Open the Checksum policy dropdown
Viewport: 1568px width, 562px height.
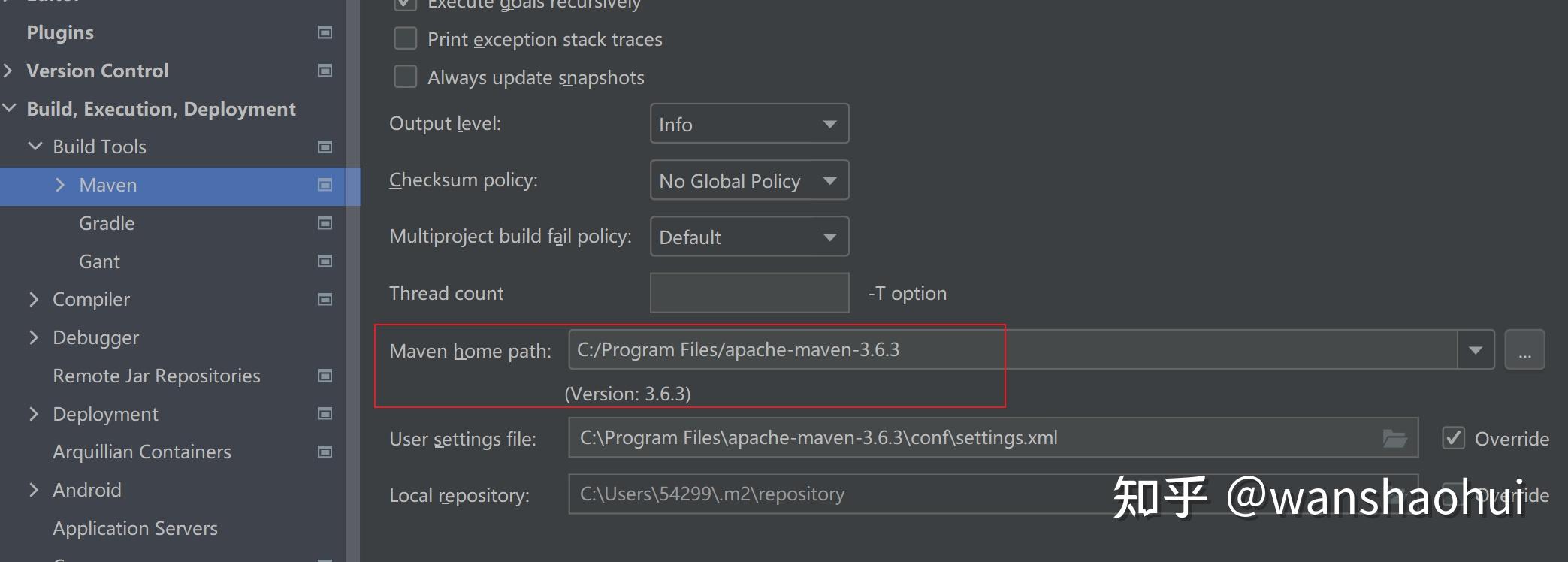tap(749, 180)
